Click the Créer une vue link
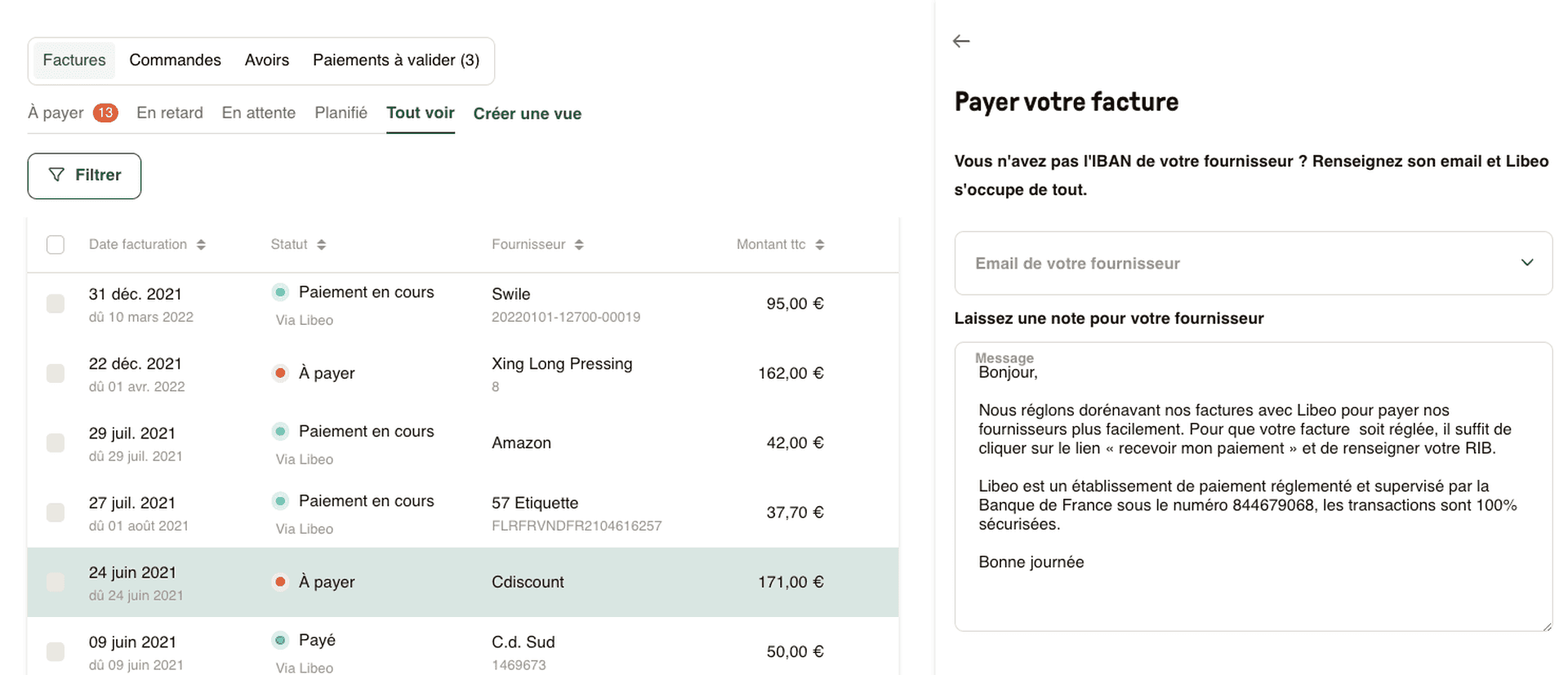 coord(527,113)
